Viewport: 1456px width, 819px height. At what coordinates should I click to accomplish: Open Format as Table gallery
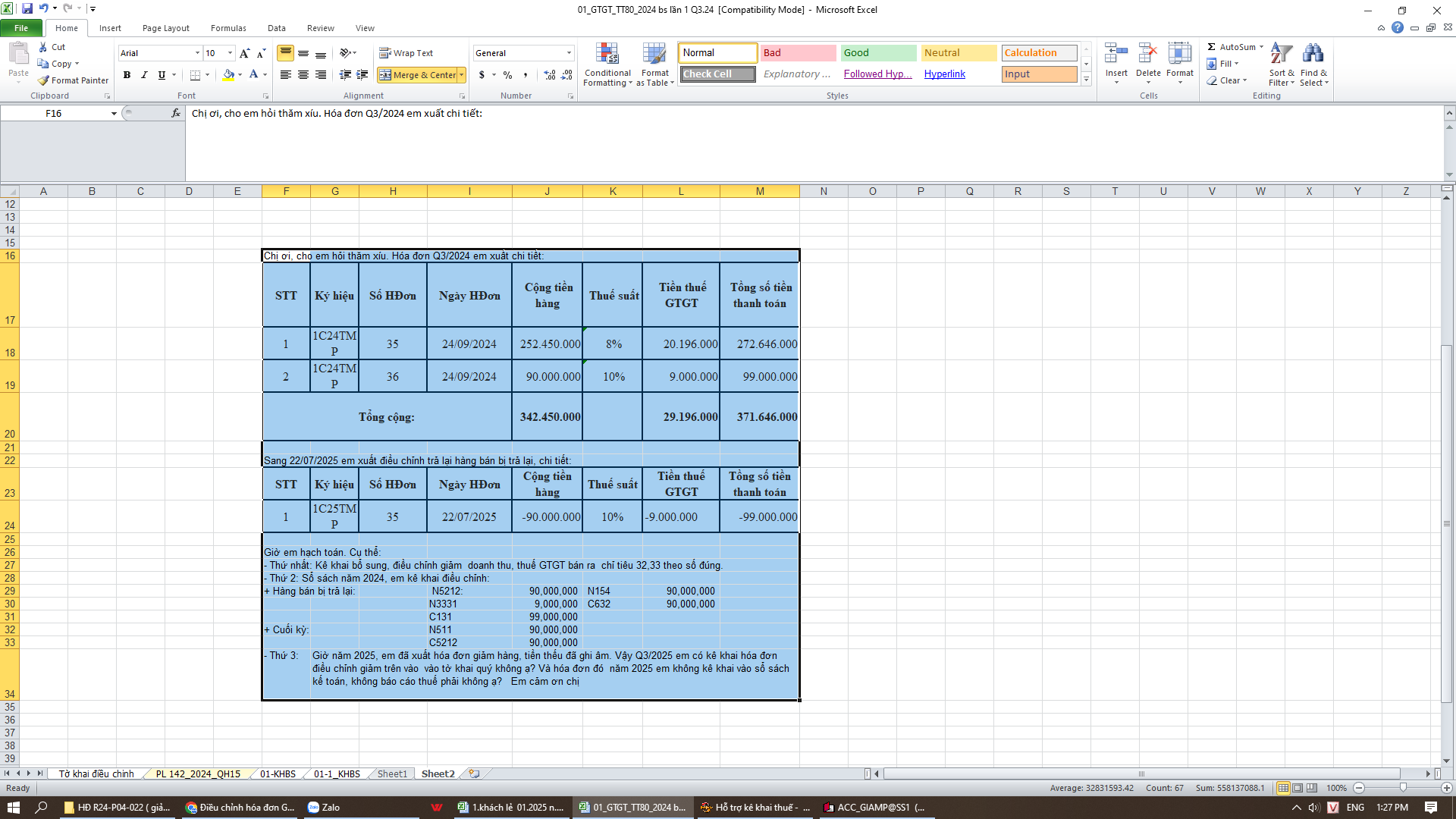click(x=655, y=64)
